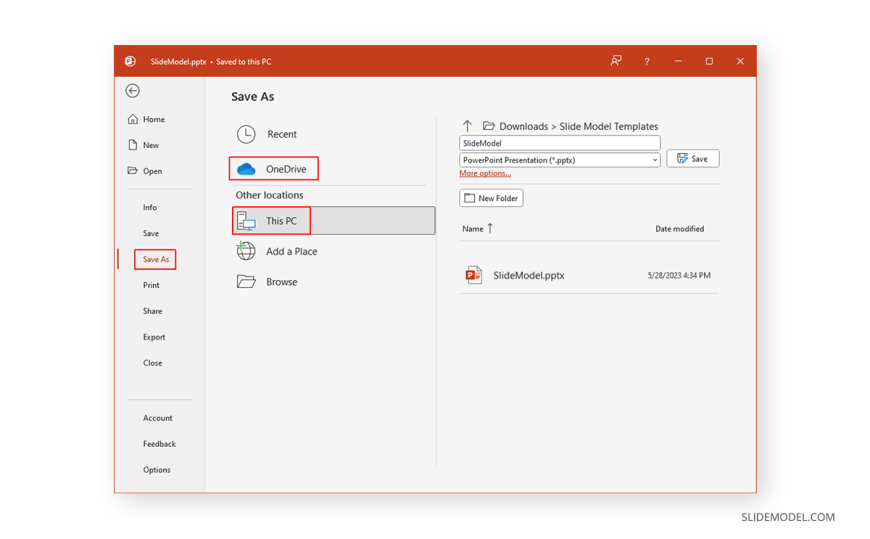This screenshot has height=539, width=870.
Task: Open Options at the sidebar bottom
Action: [x=157, y=470]
